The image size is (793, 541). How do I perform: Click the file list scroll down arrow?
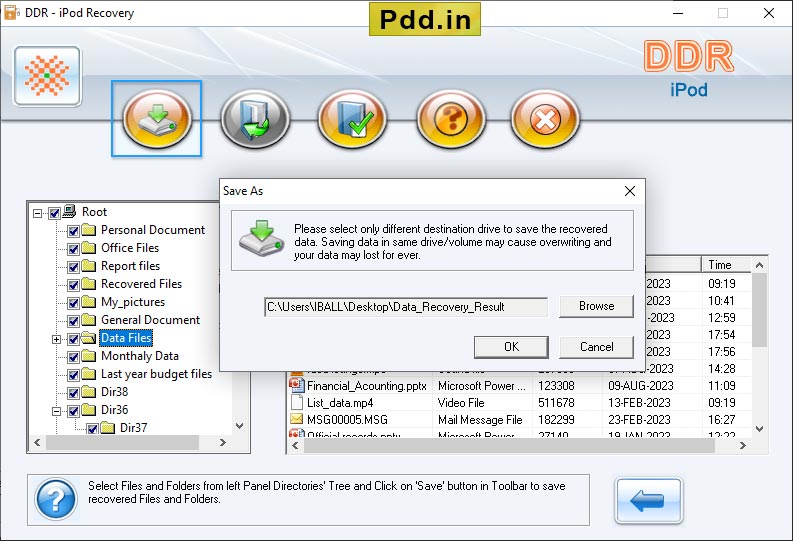(759, 429)
